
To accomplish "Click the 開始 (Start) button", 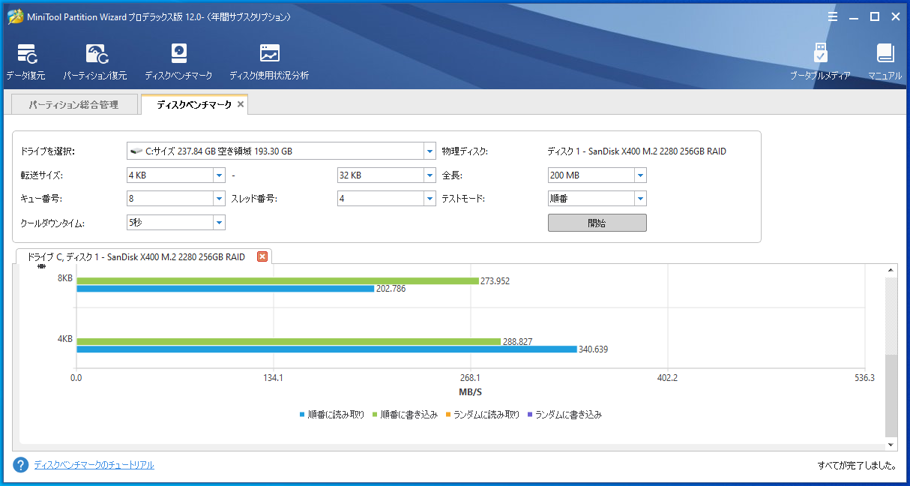I will pyautogui.click(x=597, y=223).
